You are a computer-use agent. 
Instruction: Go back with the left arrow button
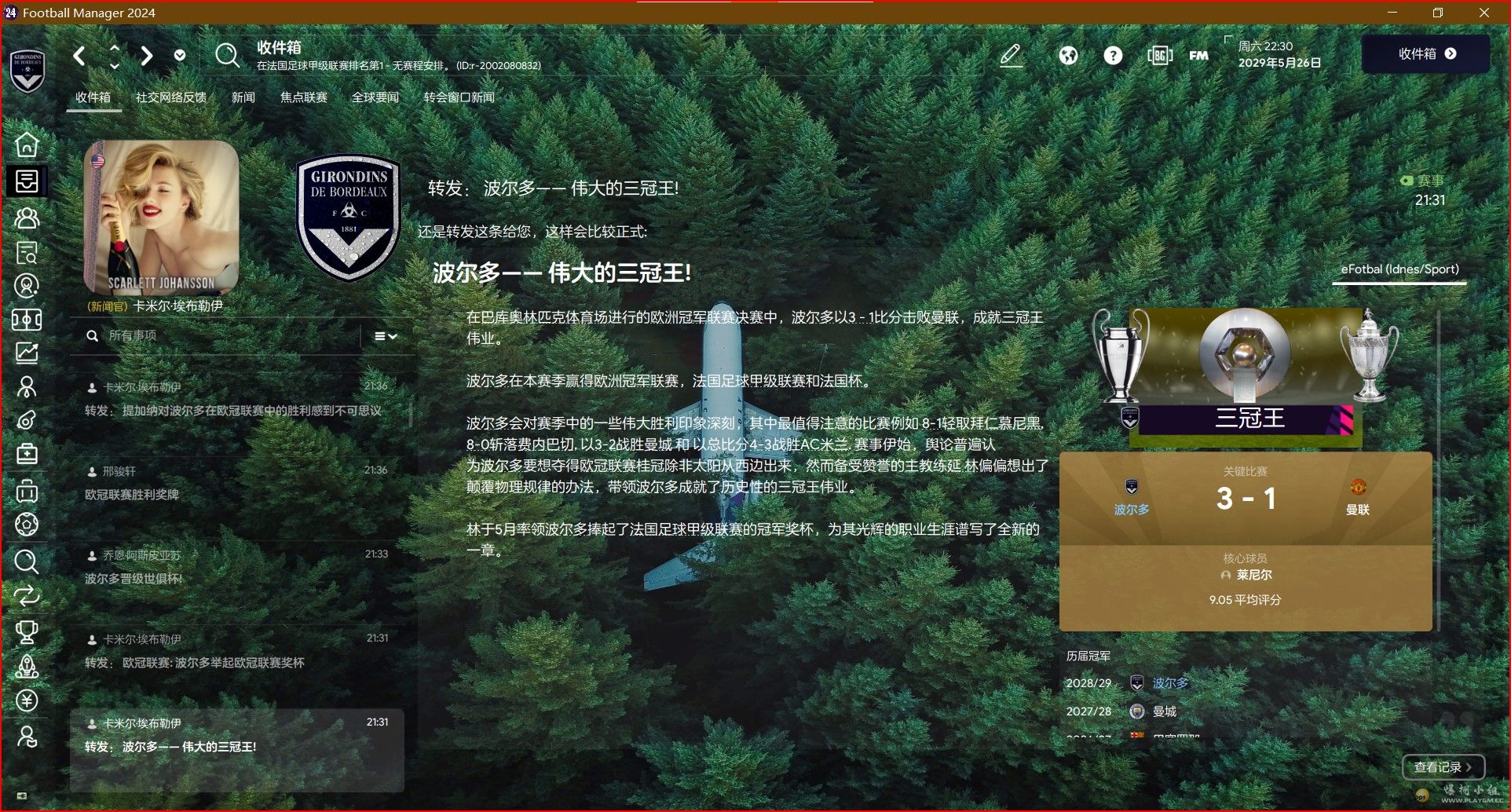tap(79, 56)
